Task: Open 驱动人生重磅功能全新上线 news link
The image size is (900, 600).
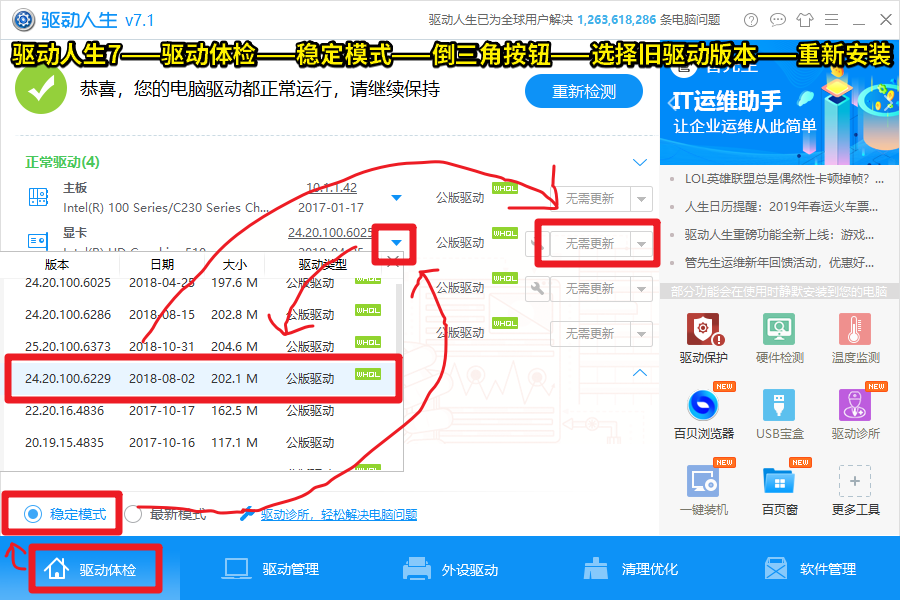Action: pyautogui.click(x=779, y=235)
